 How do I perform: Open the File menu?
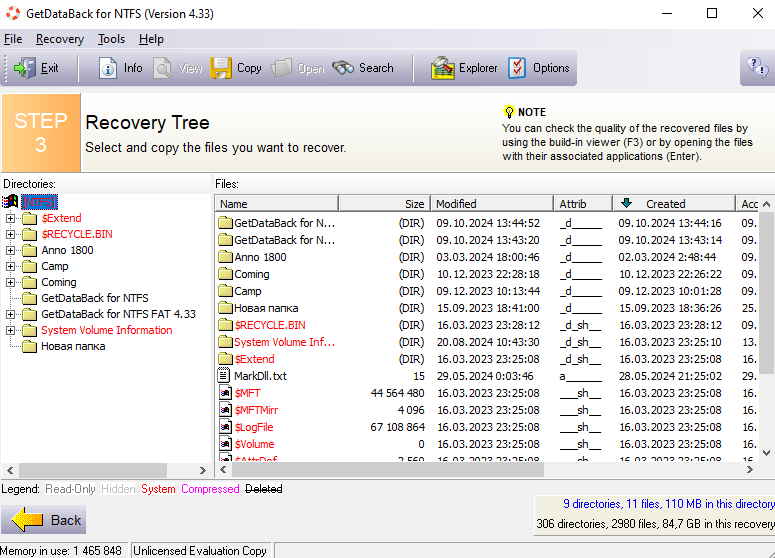(x=13, y=39)
